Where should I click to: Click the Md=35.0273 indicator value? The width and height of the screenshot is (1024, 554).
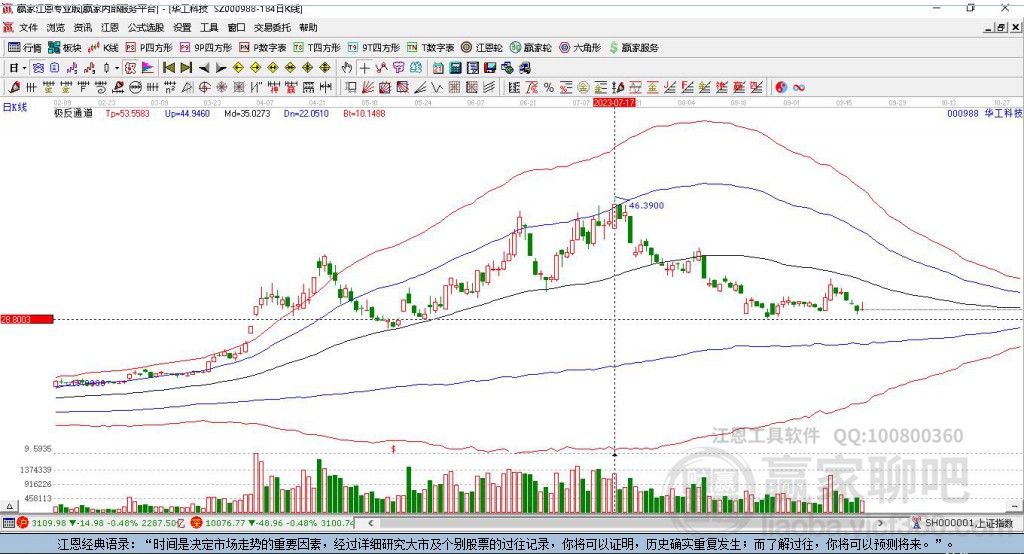247,113
